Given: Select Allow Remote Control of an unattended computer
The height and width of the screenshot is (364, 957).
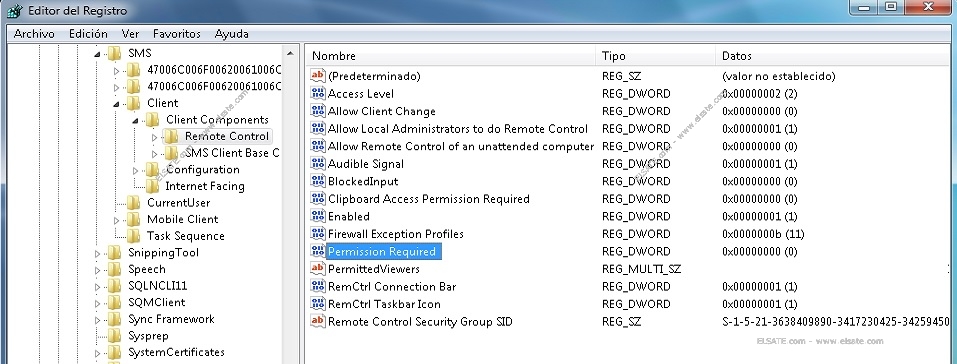Looking at the screenshot, I should coord(461,147).
